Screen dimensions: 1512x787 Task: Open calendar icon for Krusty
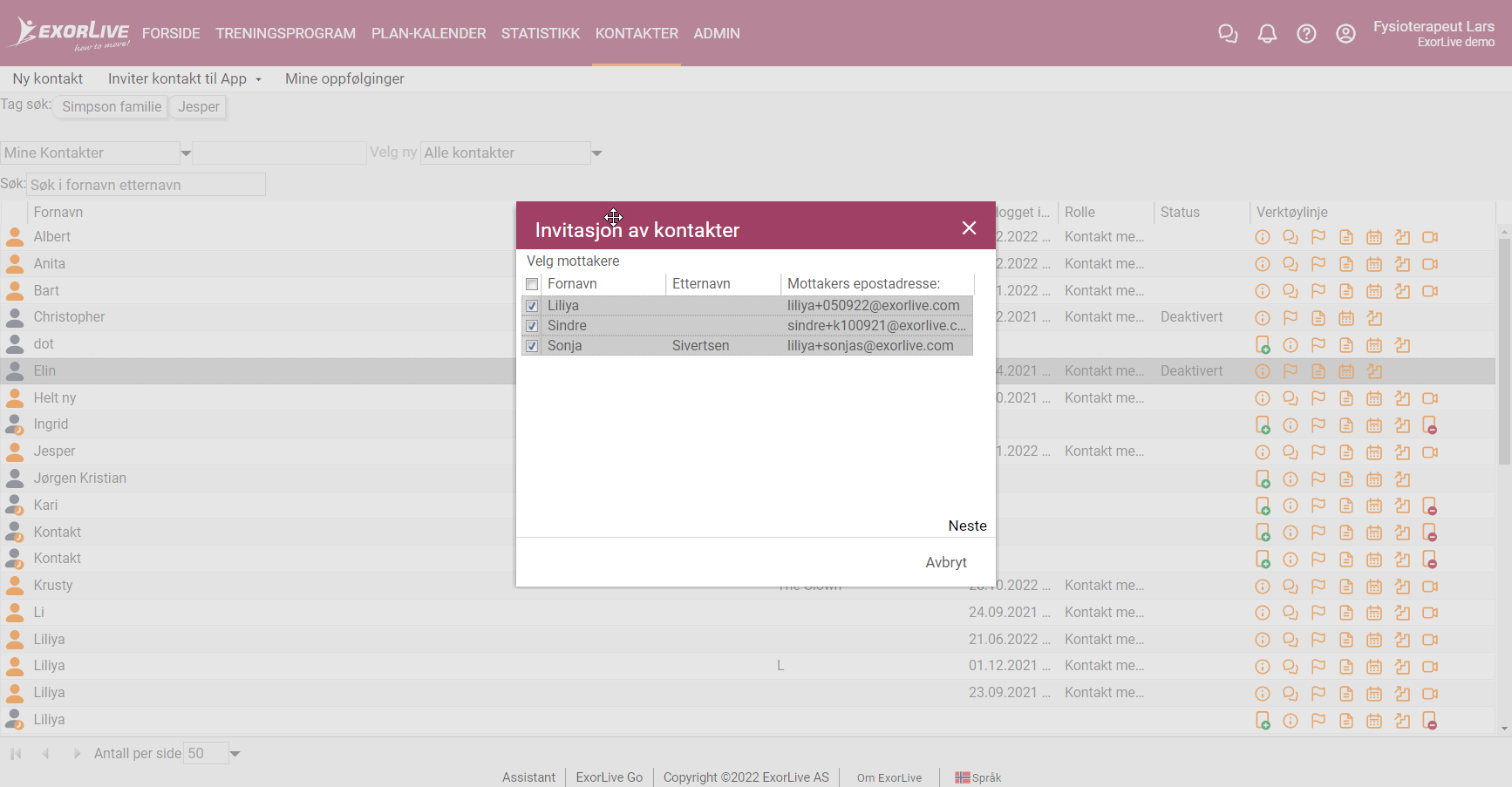[1374, 587]
